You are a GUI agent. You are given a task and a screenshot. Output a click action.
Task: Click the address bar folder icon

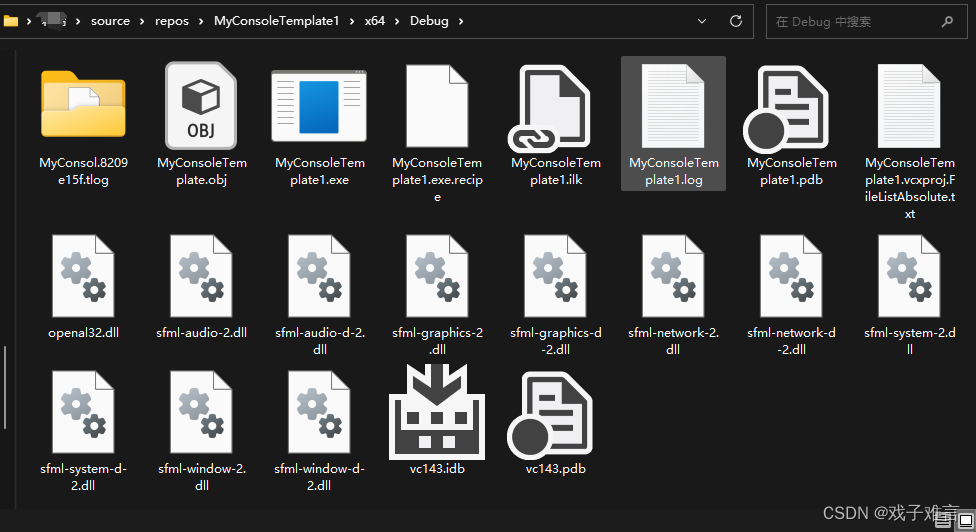[11, 21]
